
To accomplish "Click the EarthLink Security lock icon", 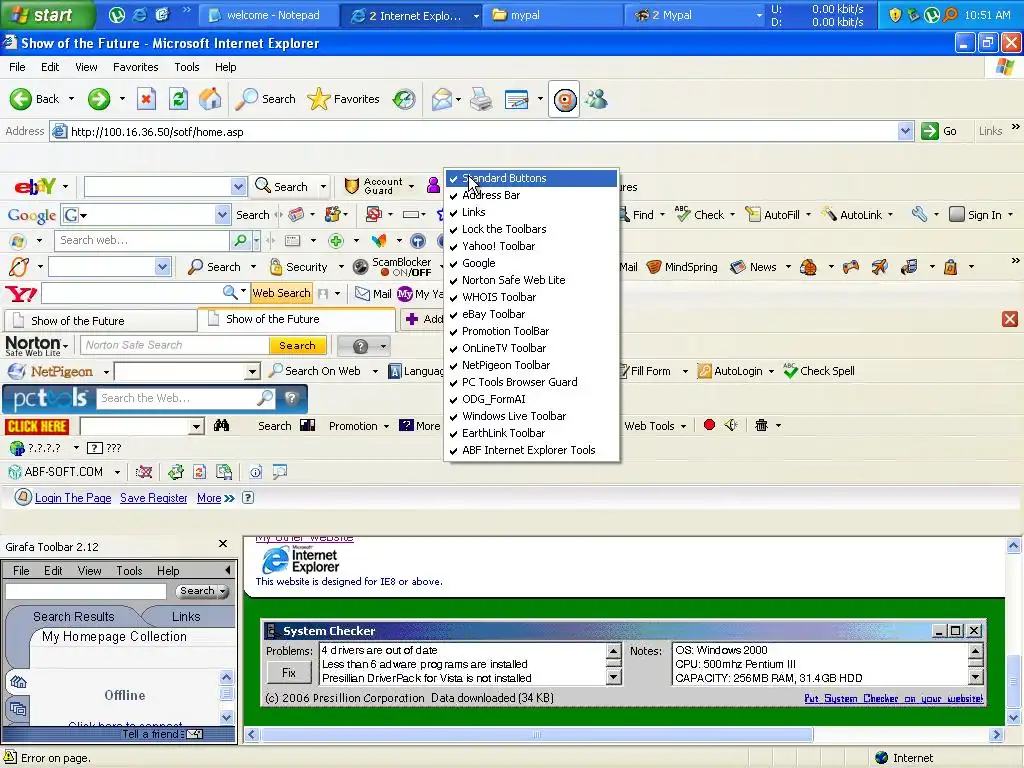I will tap(299, 267).
